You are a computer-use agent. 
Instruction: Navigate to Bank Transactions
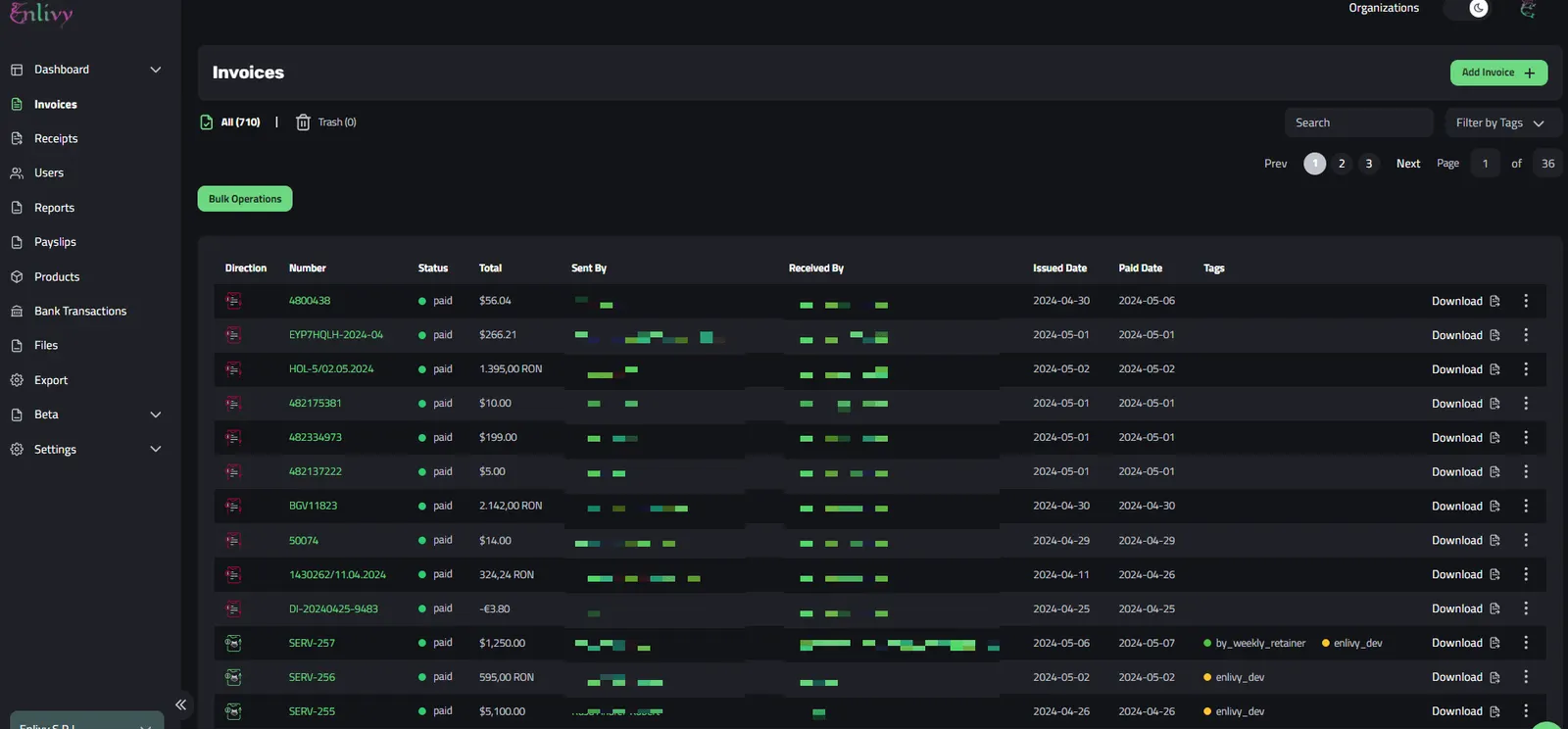point(80,312)
